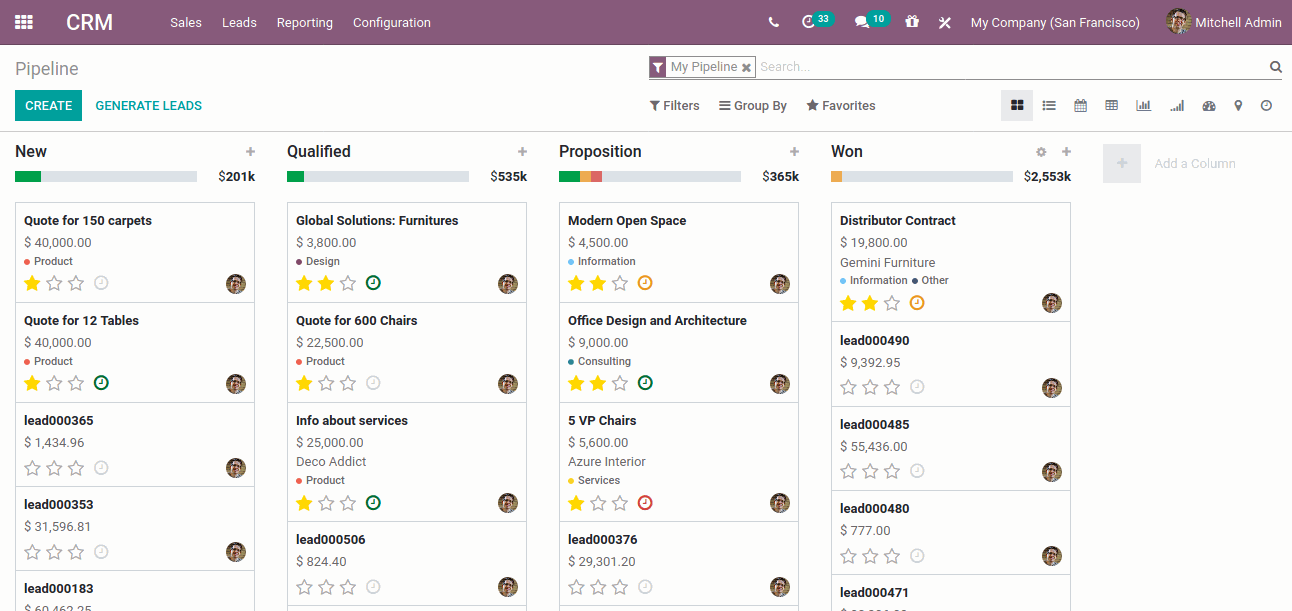Viewport: 1292px width, 611px height.
Task: Switch to list view
Action: 1049,105
